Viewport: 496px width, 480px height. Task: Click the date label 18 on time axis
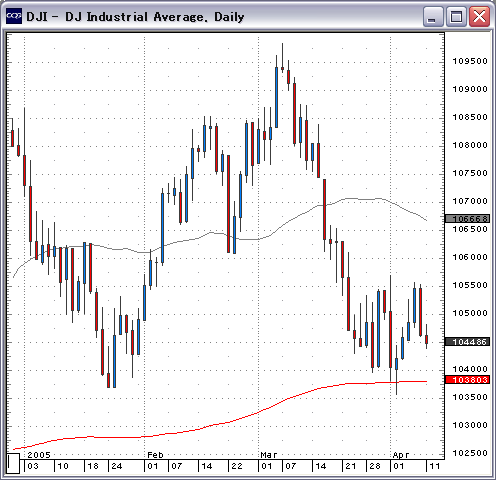point(93,466)
